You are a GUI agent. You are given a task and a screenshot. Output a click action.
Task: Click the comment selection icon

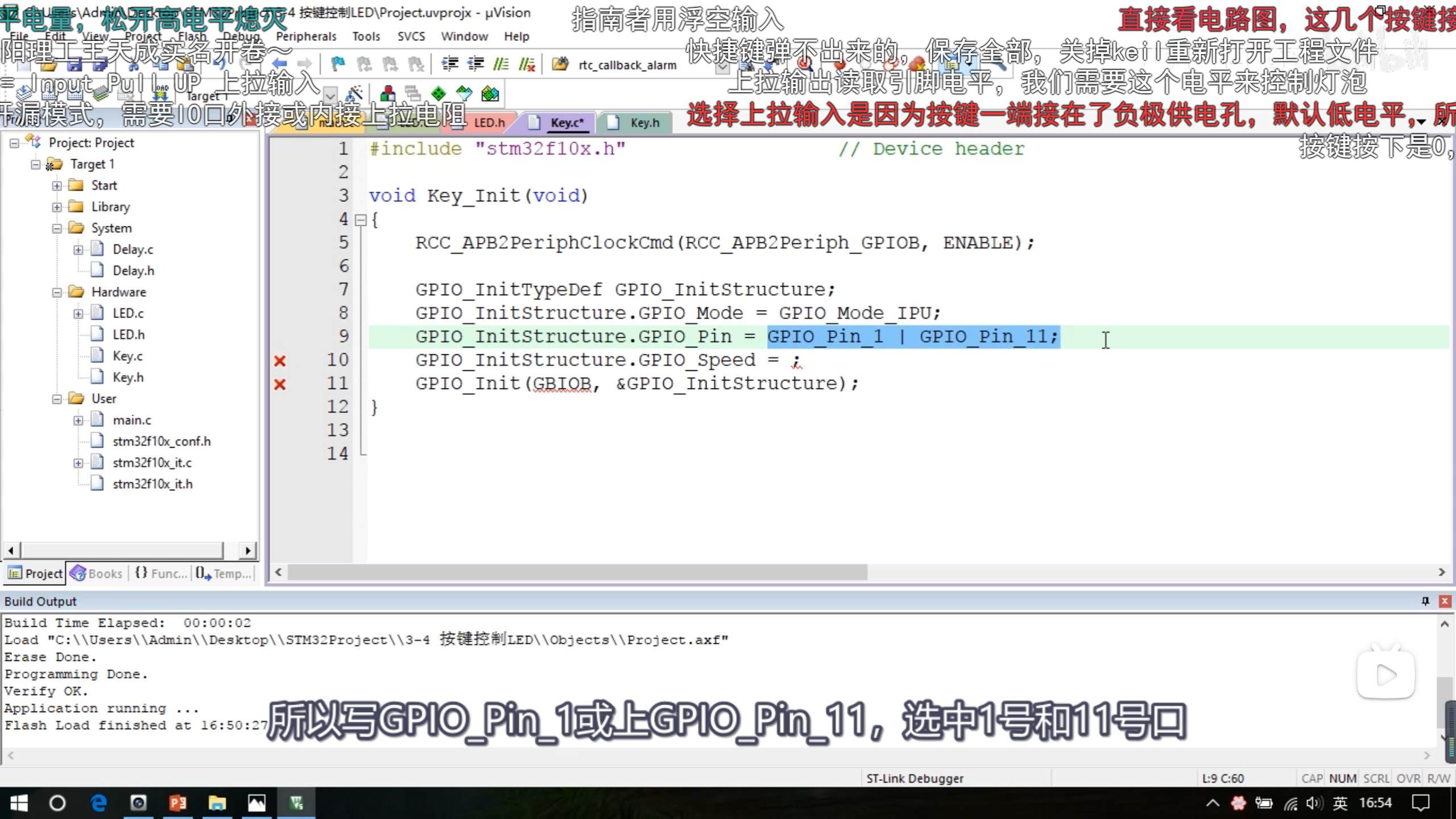(501, 64)
